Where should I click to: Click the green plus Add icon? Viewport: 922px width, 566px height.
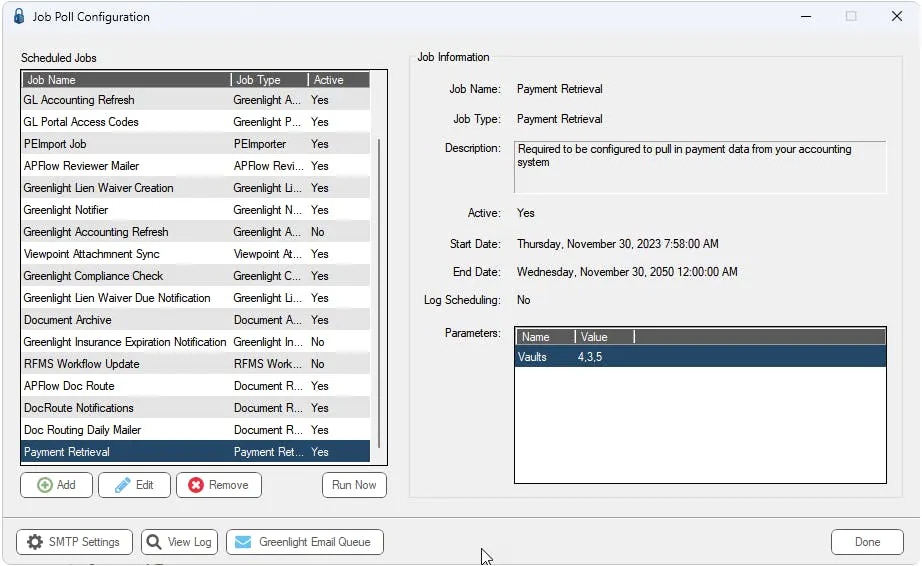tap(45, 485)
